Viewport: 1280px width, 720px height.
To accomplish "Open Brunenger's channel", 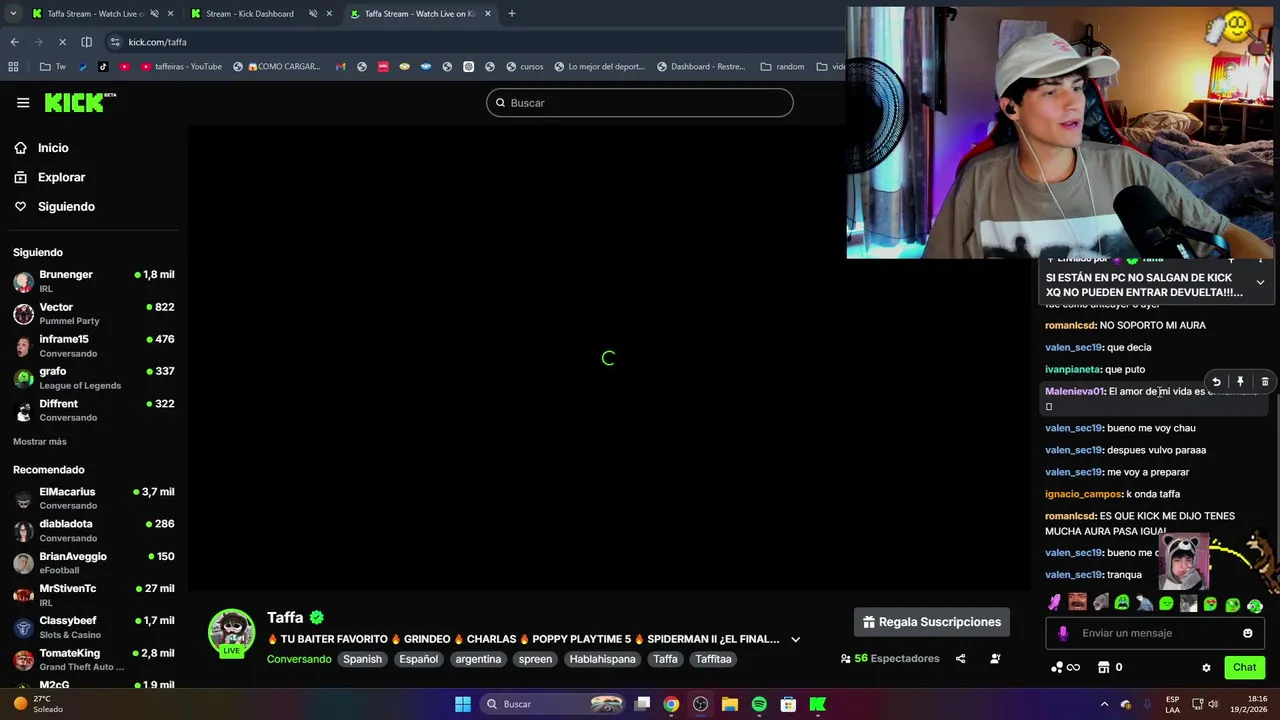I will pyautogui.click(x=94, y=281).
